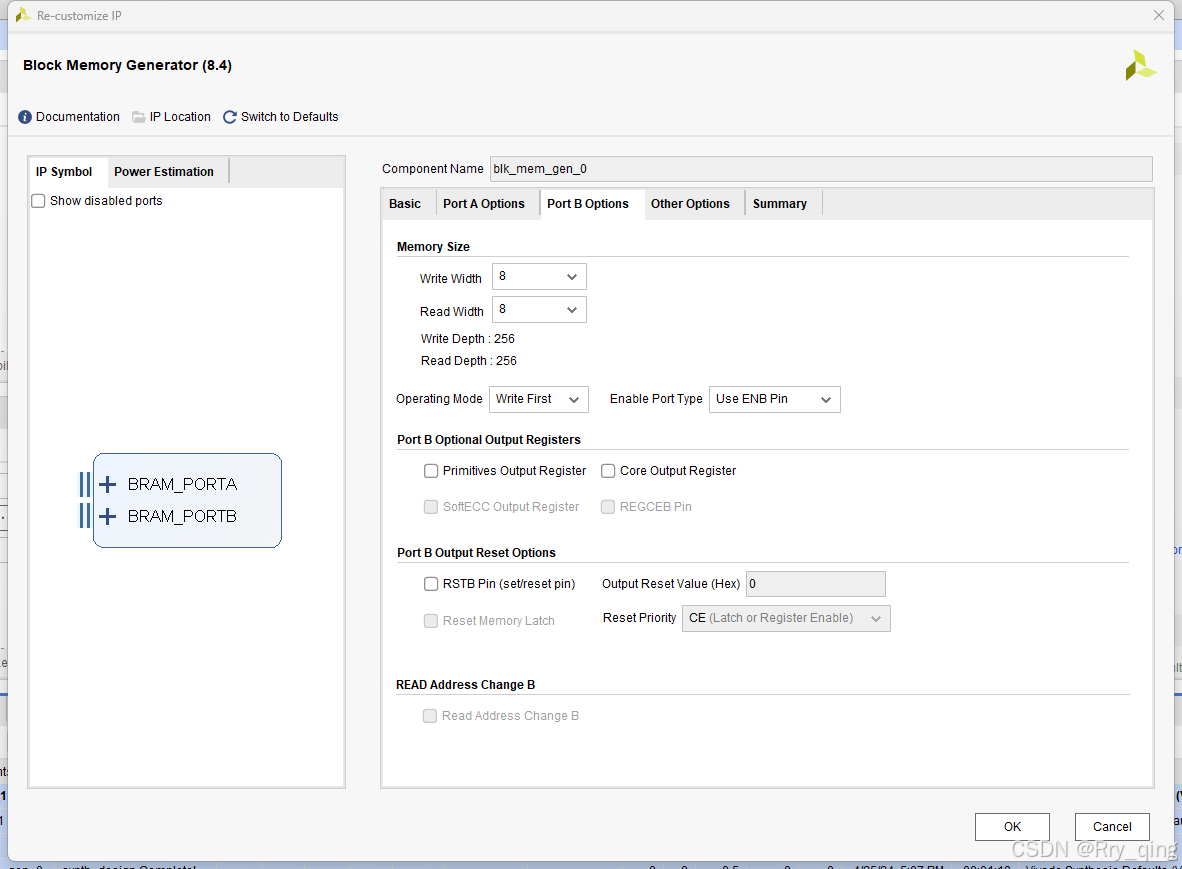The height and width of the screenshot is (869, 1182).
Task: Select the Port B Options tab
Action: [x=588, y=203]
